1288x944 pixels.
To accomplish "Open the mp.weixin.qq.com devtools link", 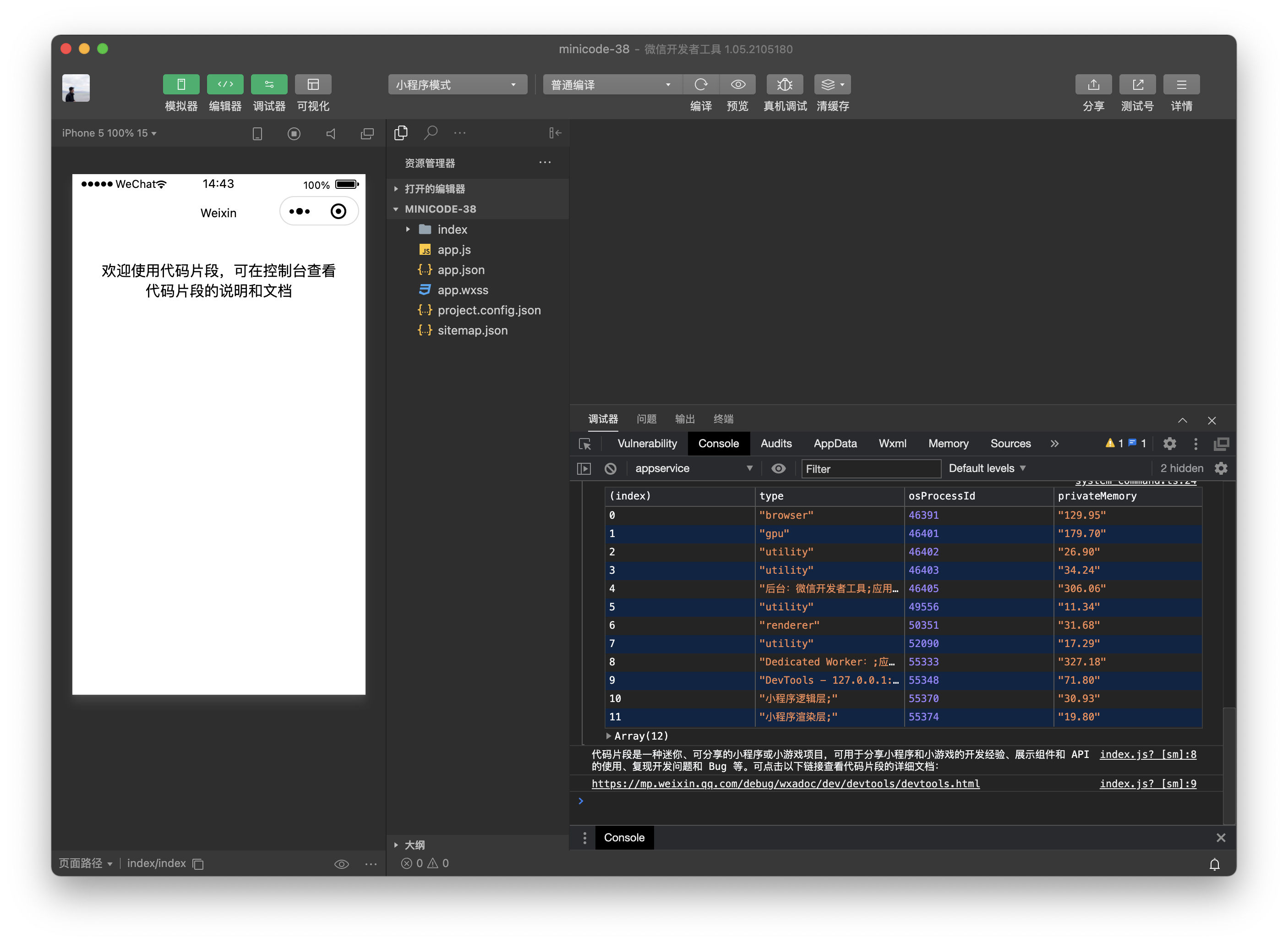I will (x=786, y=784).
